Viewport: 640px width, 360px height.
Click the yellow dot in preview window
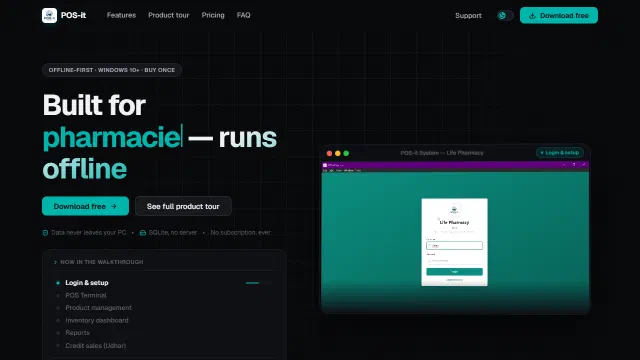[x=338, y=153]
